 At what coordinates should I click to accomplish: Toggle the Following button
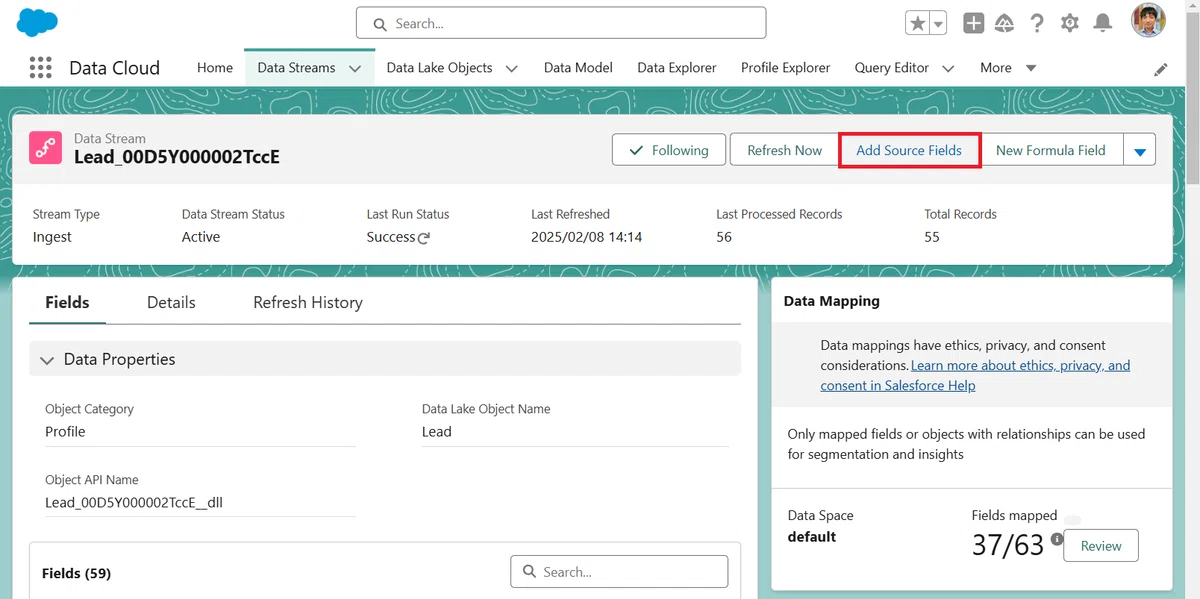click(x=669, y=150)
